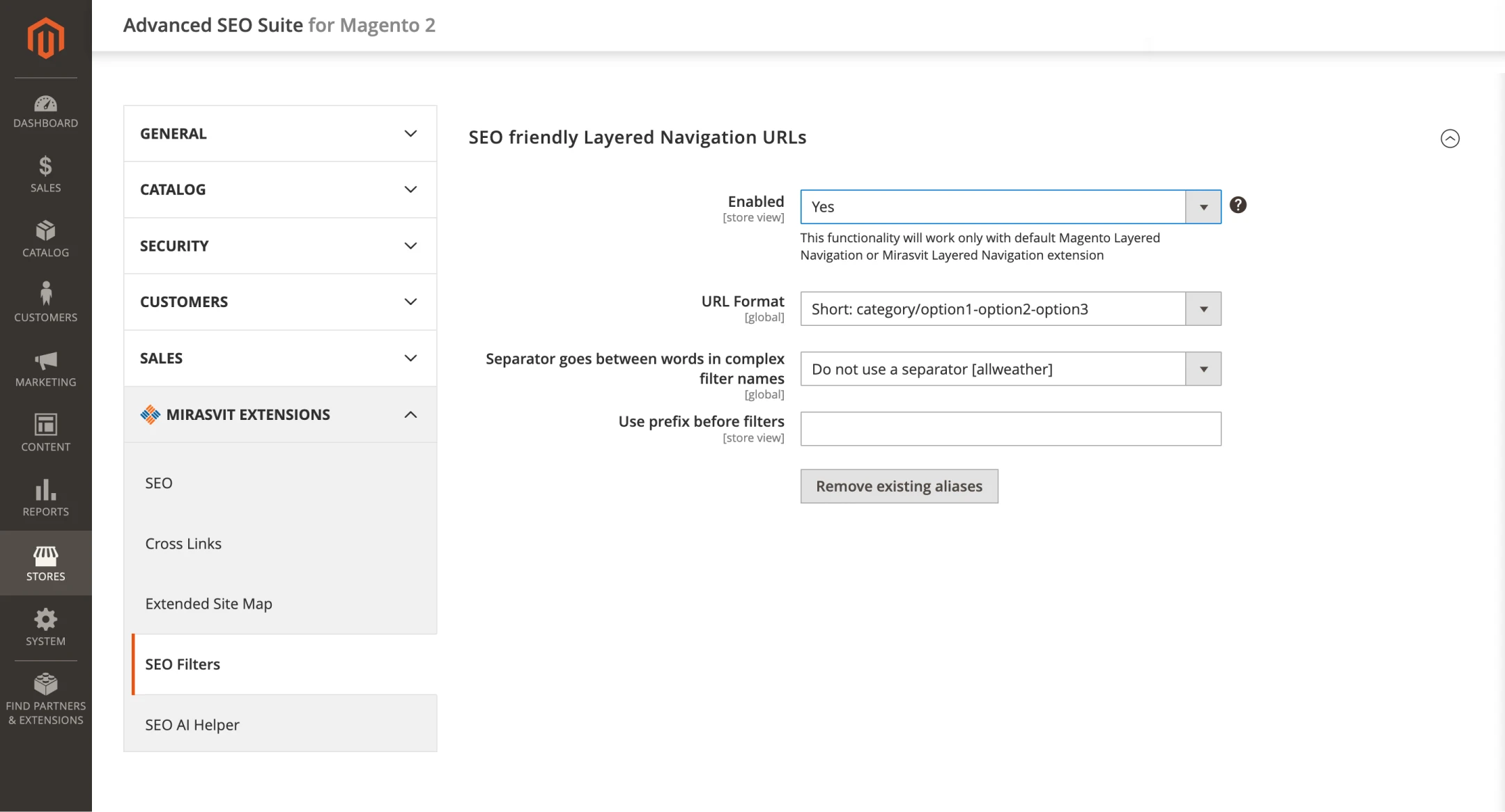The height and width of the screenshot is (812, 1505).
Task: Click the Magento logo icon
Action: pyautogui.click(x=46, y=38)
